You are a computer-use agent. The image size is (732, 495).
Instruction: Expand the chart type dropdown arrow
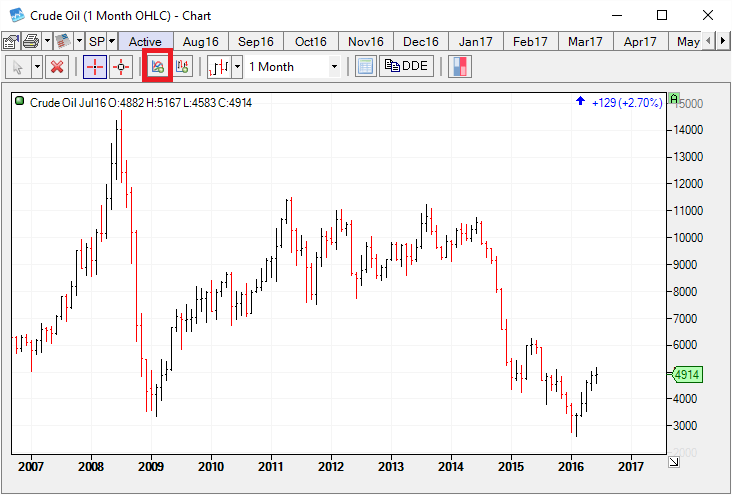point(237,67)
